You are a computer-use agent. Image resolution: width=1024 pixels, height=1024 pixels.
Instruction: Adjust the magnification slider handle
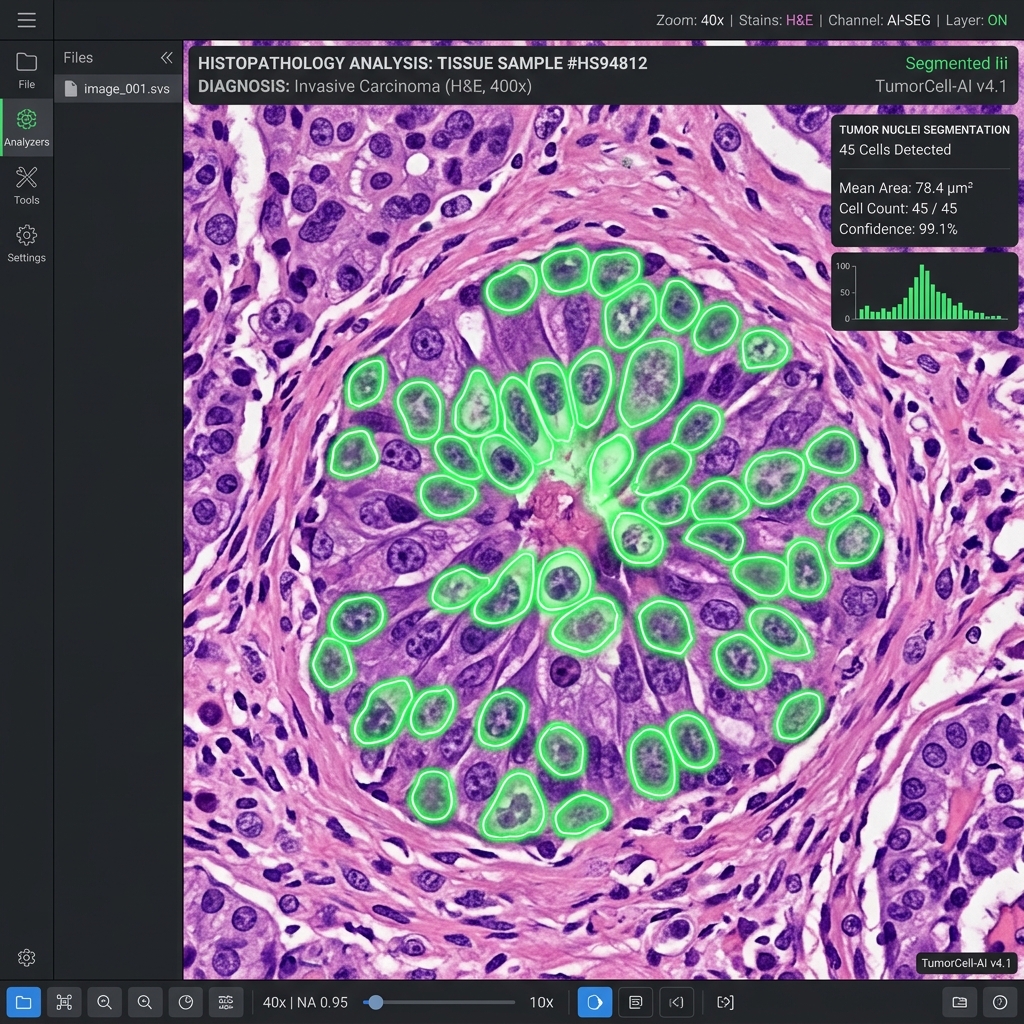[375, 1002]
